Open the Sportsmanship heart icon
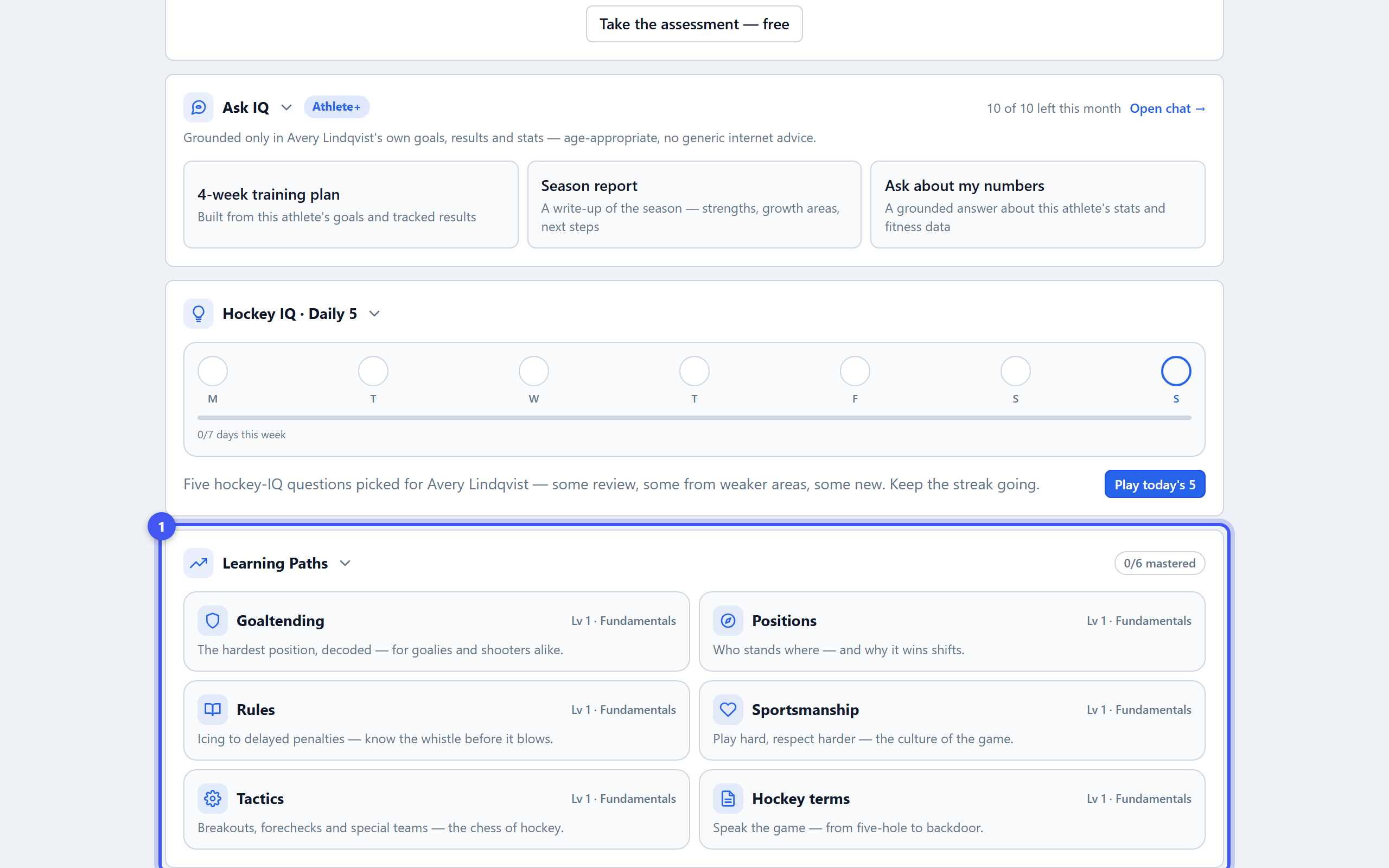 (728, 710)
